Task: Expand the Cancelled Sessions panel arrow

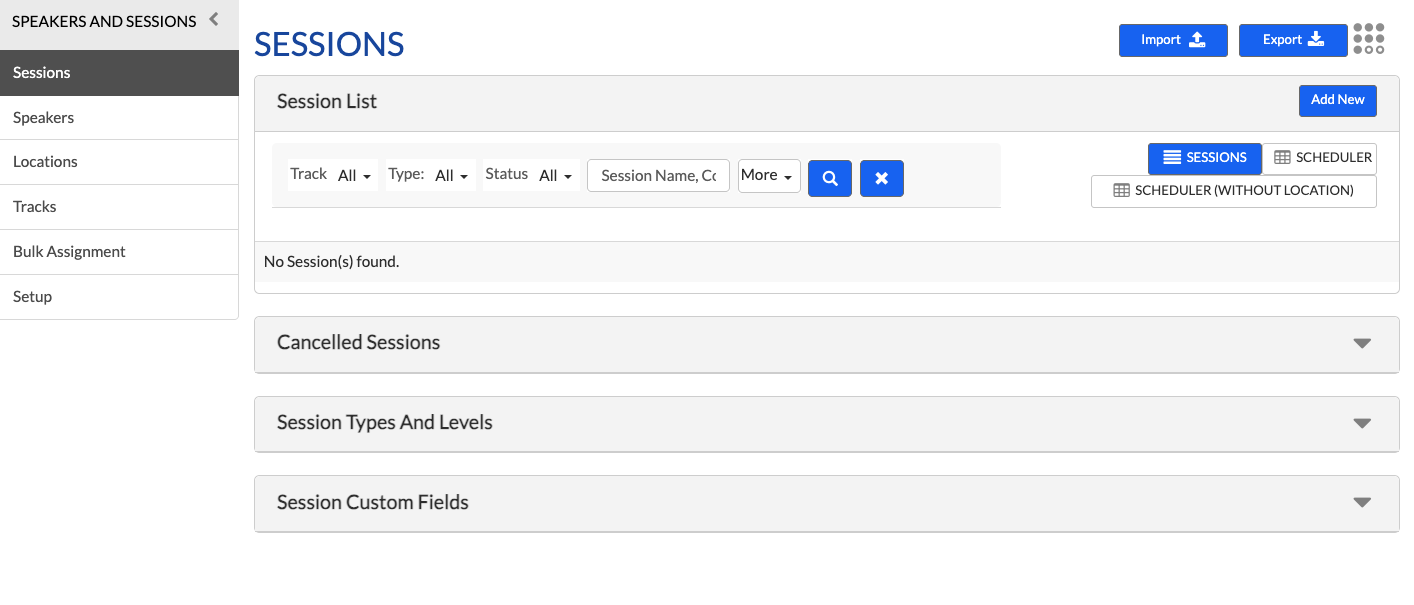Action: coord(1361,343)
